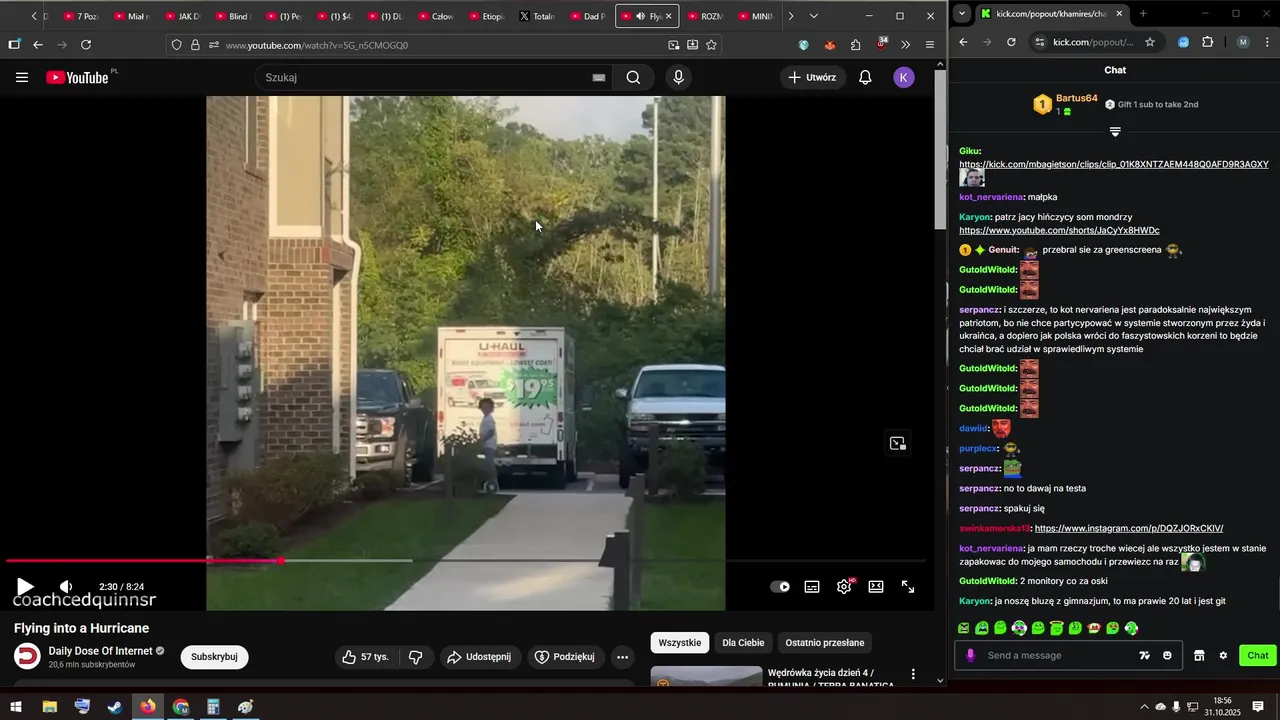This screenshot has height=720, width=1280.
Task: Bookmark the YouTube page with the star
Action: (711, 45)
